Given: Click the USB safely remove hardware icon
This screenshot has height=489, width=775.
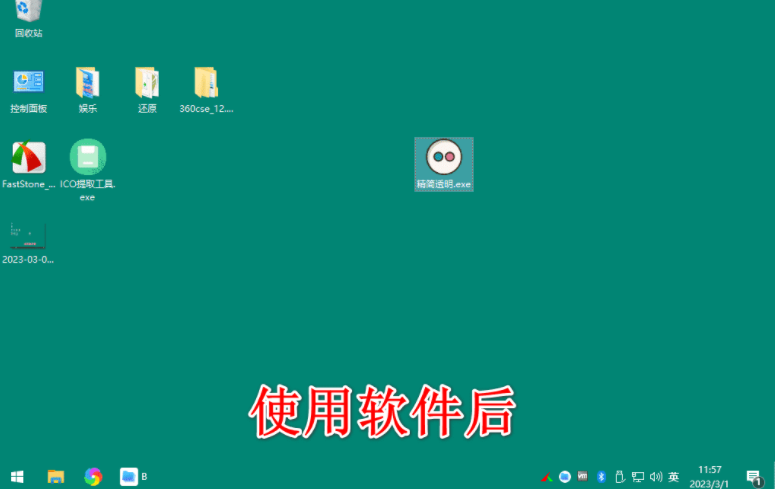Looking at the screenshot, I should click(619, 477).
